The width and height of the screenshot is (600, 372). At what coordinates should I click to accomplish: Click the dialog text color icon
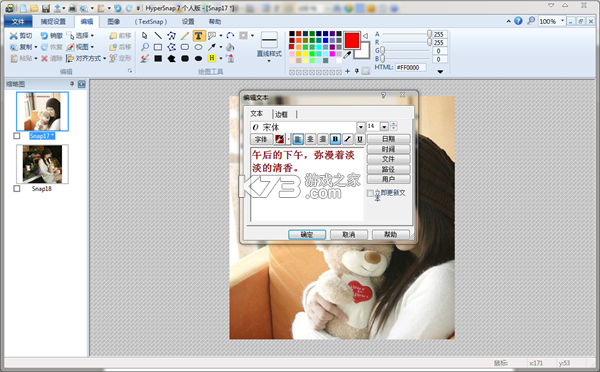pyautogui.click(x=279, y=139)
